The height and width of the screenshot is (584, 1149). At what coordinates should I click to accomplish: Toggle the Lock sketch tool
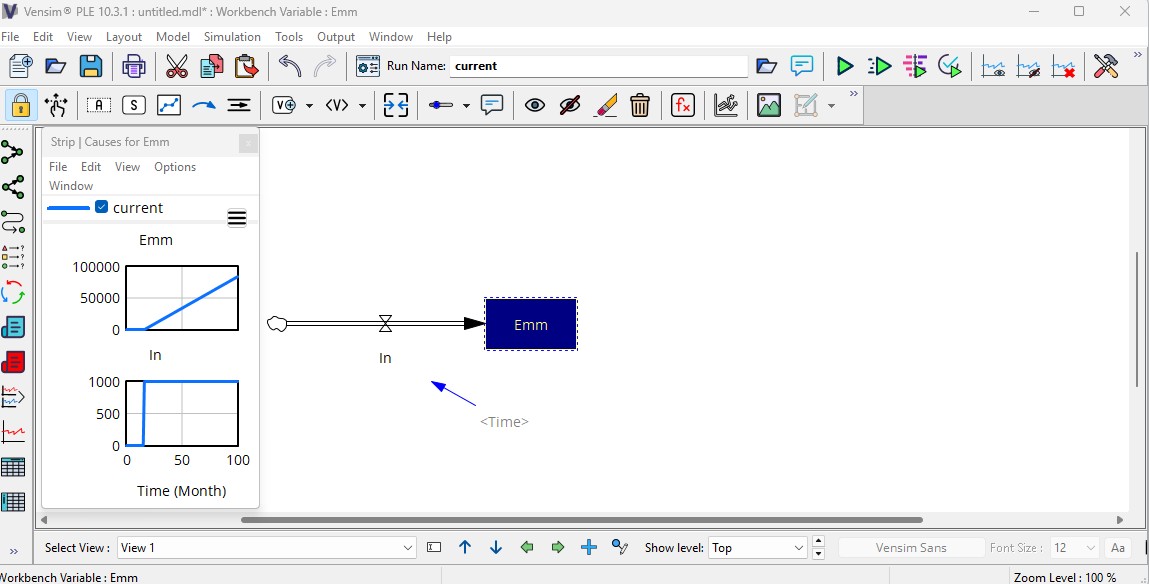[x=21, y=106]
